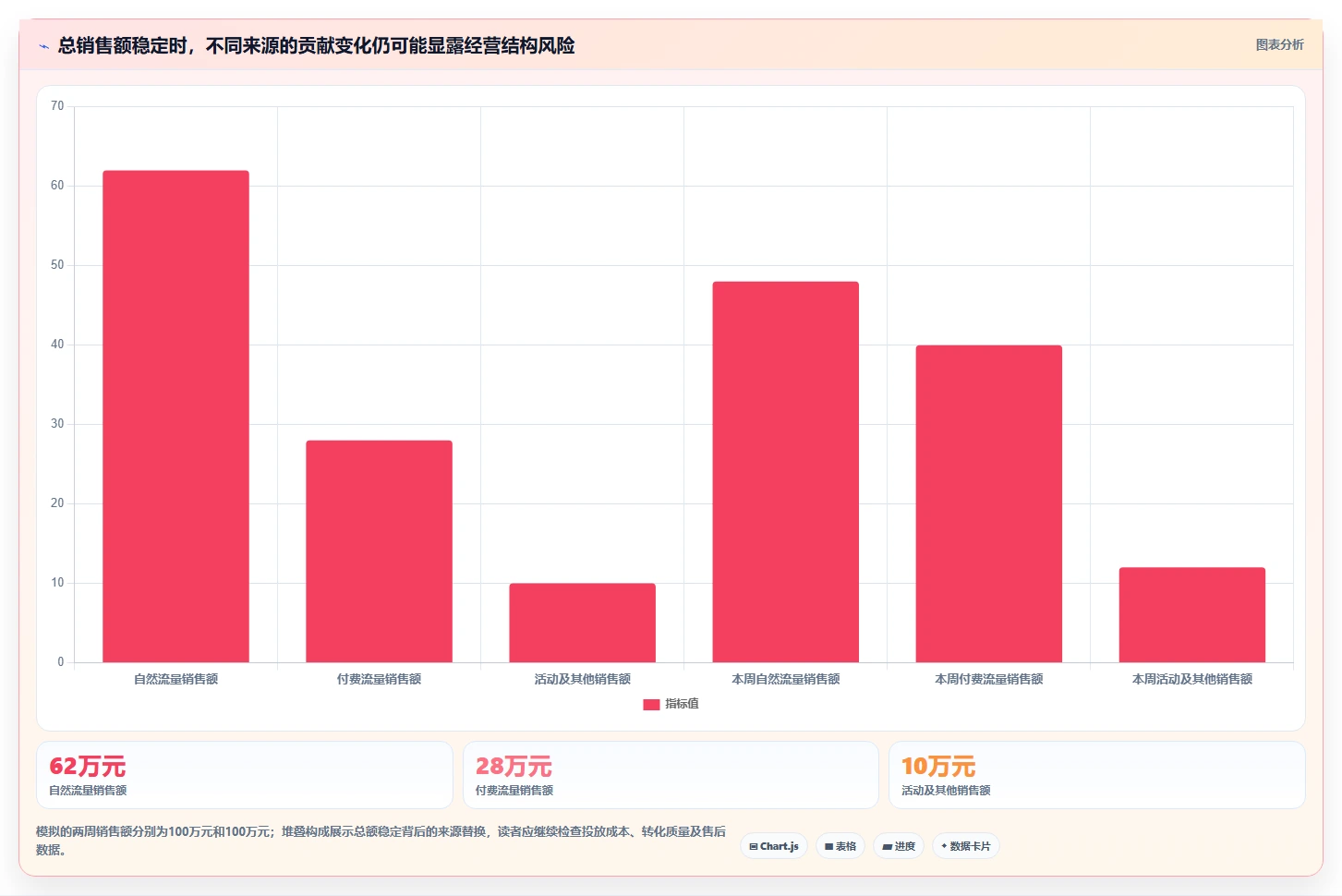
Task: Click the y-axis value 10
Action: [x=57, y=583]
